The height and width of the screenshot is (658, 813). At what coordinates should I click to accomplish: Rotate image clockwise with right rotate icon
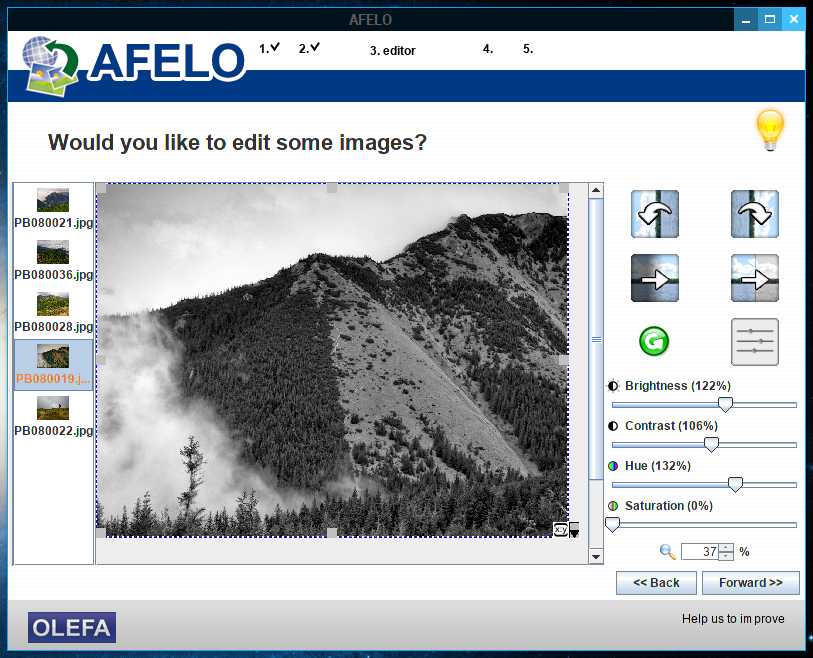pyautogui.click(x=754, y=214)
